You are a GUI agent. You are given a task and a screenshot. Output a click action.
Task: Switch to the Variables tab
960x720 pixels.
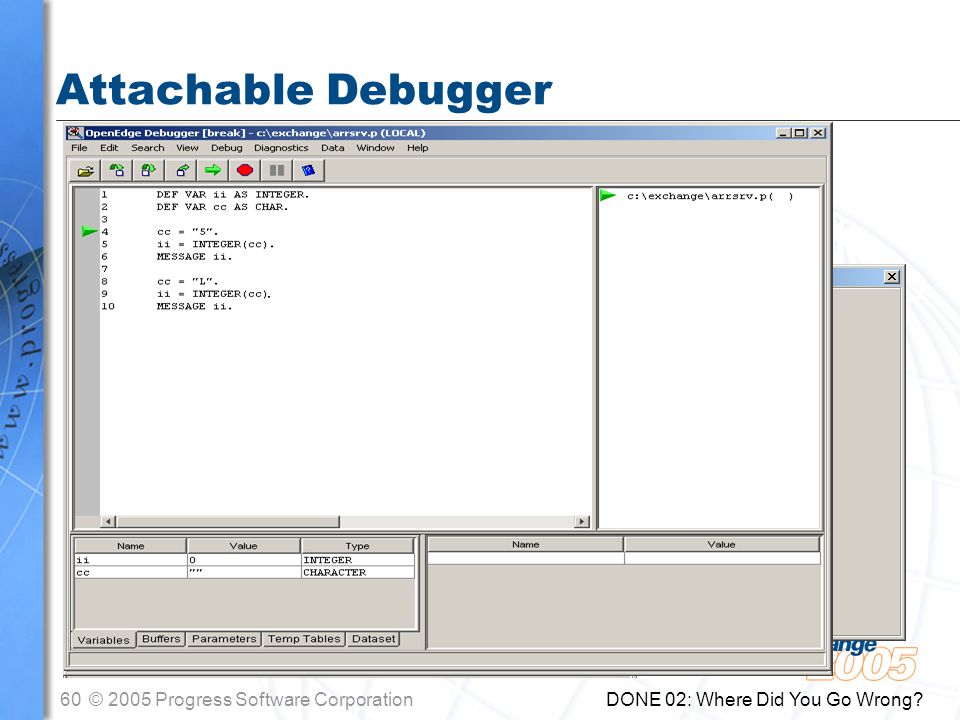point(103,640)
